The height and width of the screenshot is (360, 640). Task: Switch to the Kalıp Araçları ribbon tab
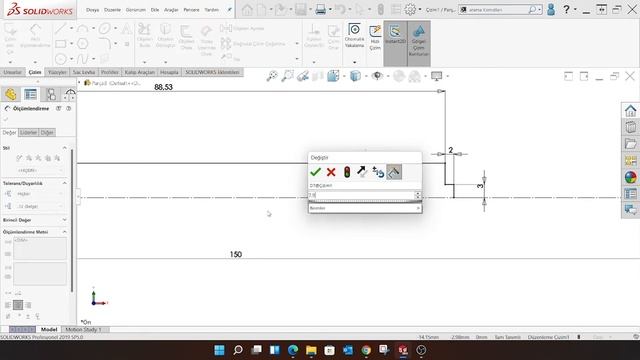140,72
